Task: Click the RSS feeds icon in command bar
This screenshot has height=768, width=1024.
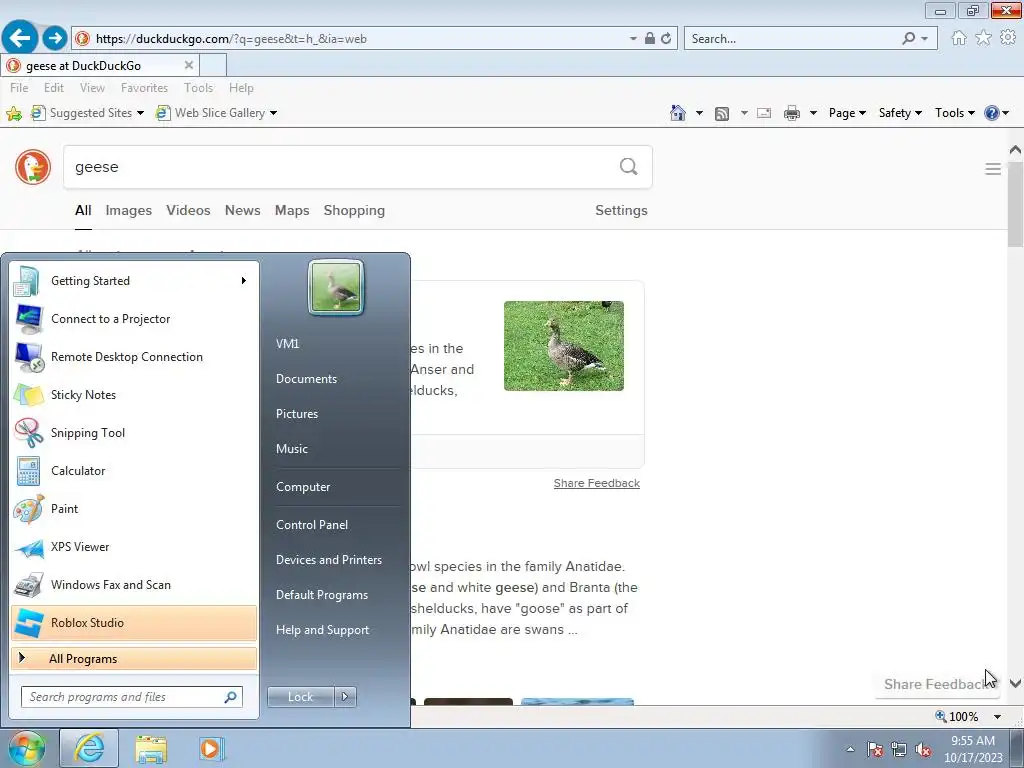Action: pyautogui.click(x=722, y=114)
